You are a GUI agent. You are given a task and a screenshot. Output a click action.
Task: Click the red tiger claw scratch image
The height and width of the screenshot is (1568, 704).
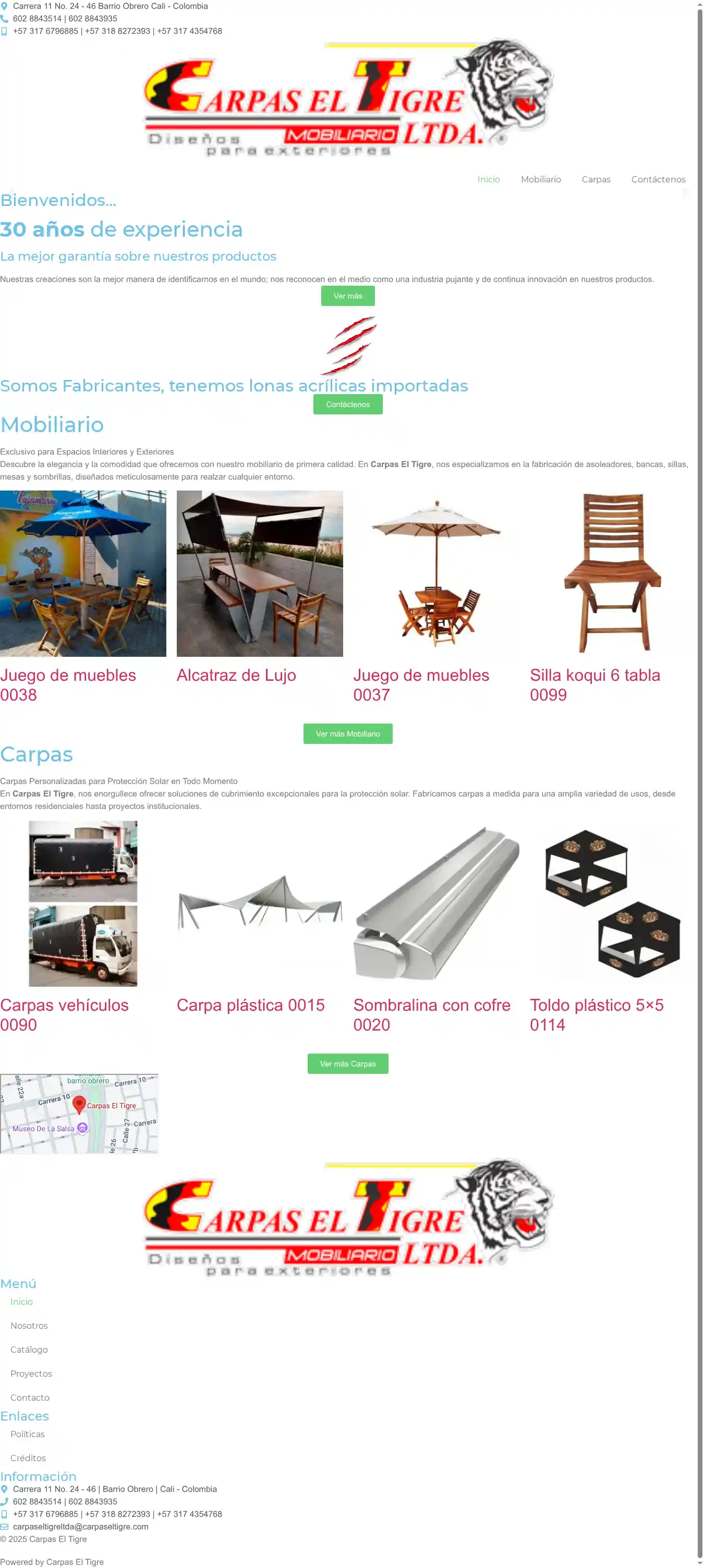point(348,345)
